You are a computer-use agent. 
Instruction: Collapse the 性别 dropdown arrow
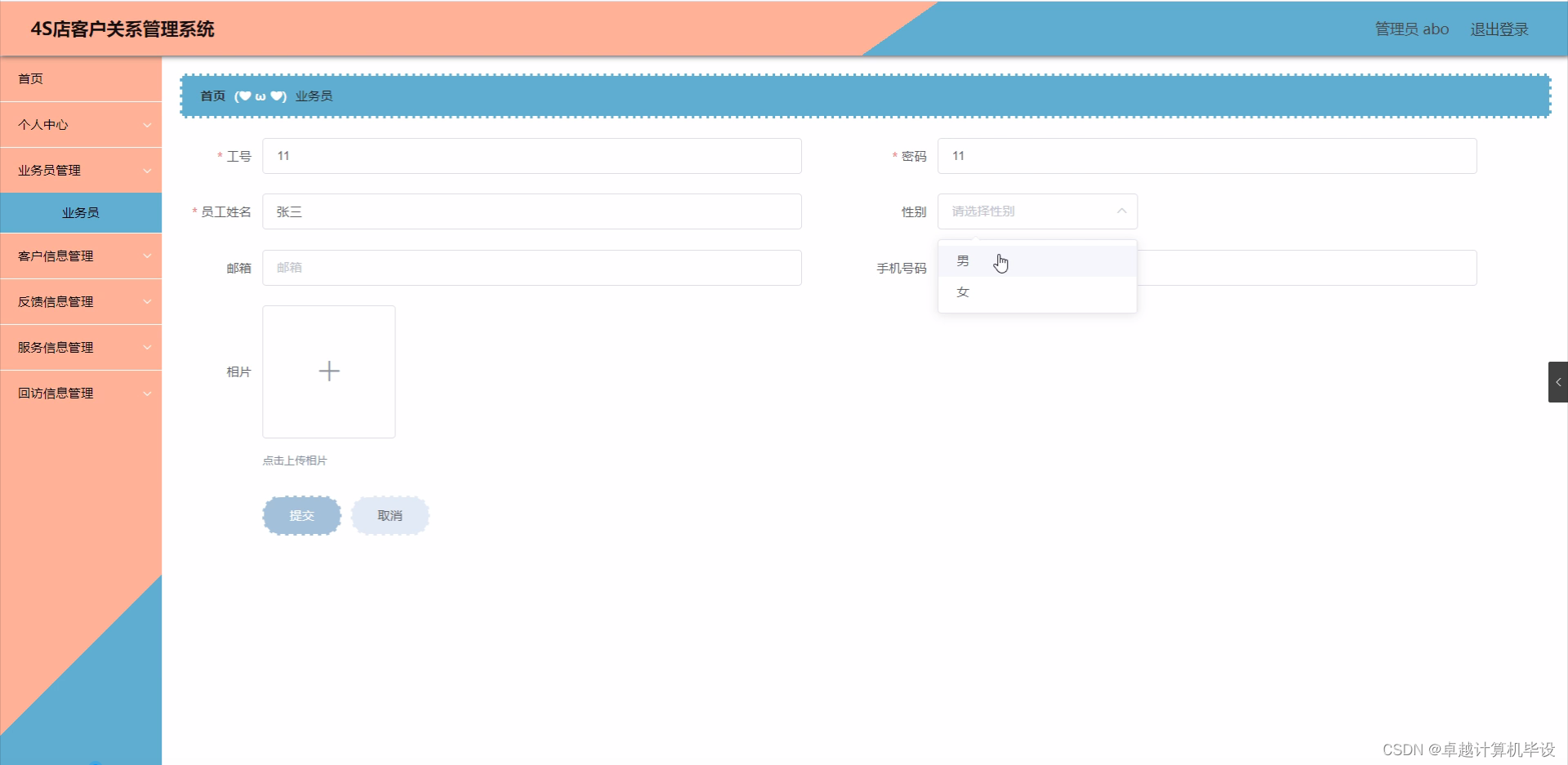pyautogui.click(x=1121, y=211)
